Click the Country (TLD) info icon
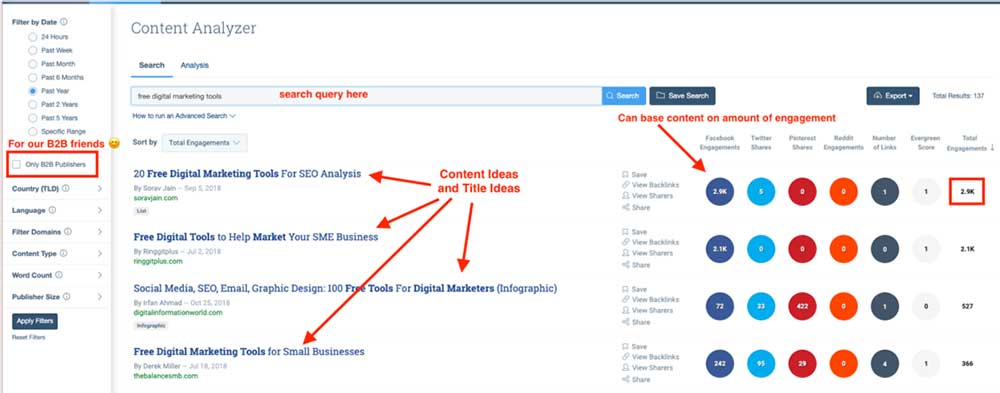The height and width of the screenshot is (393, 1000). pyautogui.click(x=66, y=188)
